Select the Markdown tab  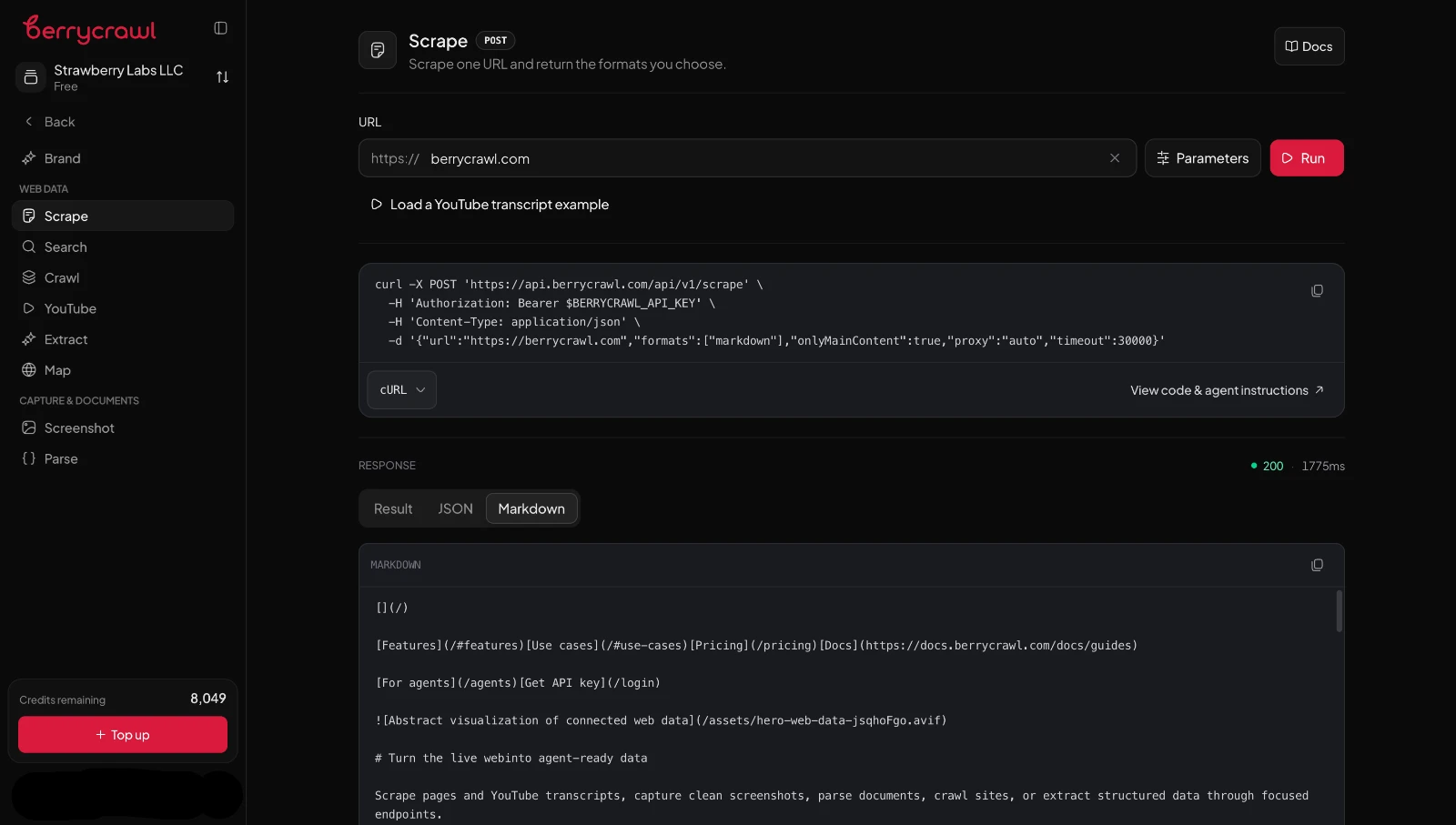point(531,509)
